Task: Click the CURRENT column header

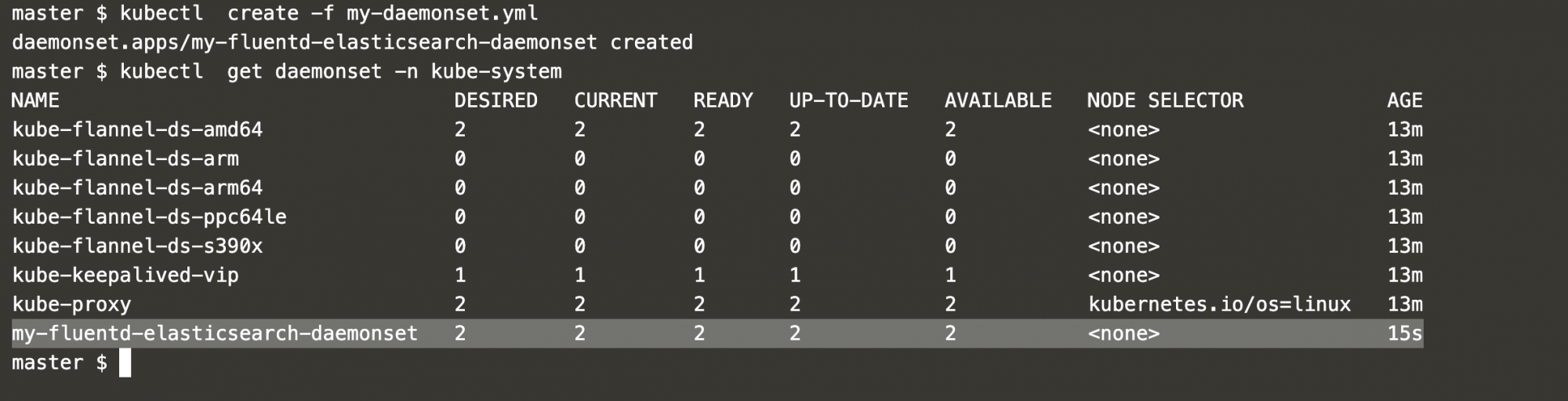Action: pyautogui.click(x=616, y=100)
